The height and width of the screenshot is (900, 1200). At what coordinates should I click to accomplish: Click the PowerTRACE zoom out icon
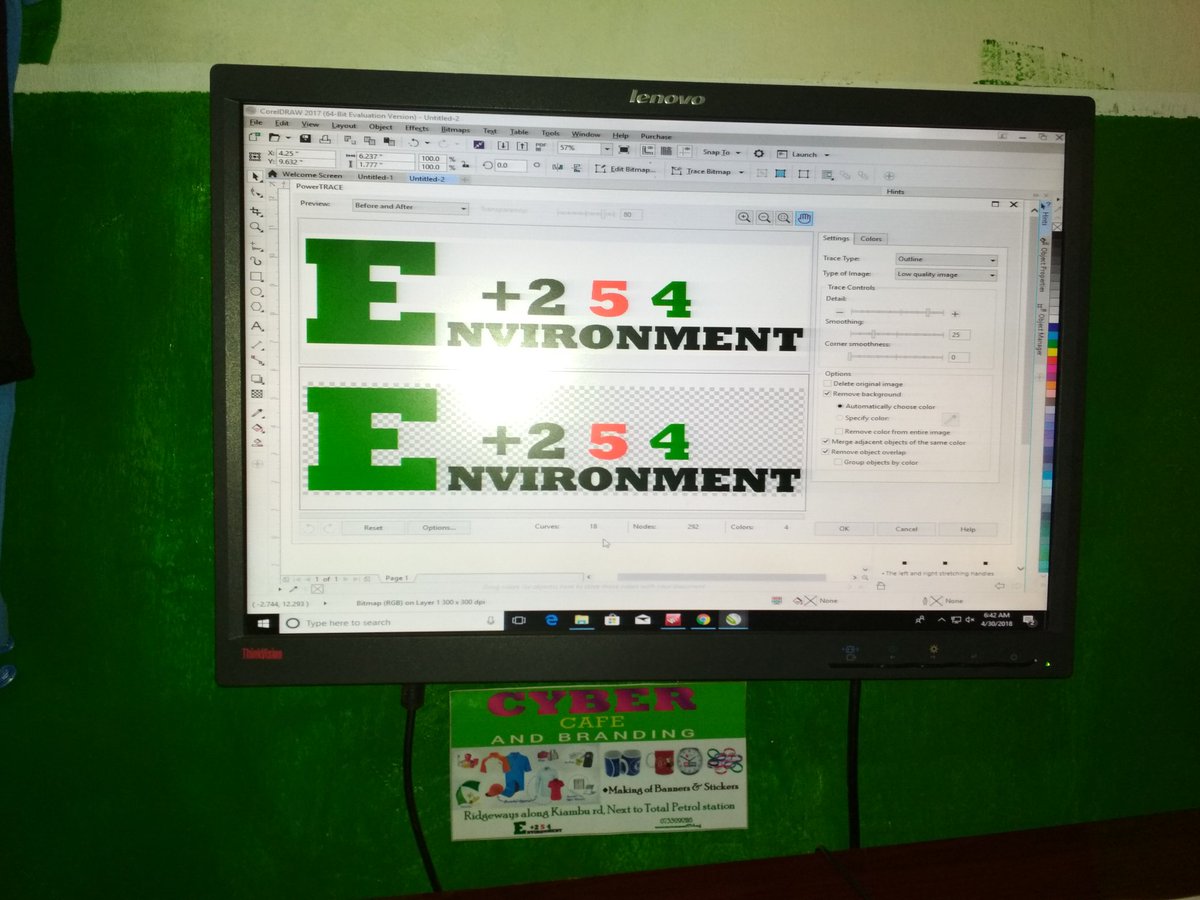tap(764, 217)
